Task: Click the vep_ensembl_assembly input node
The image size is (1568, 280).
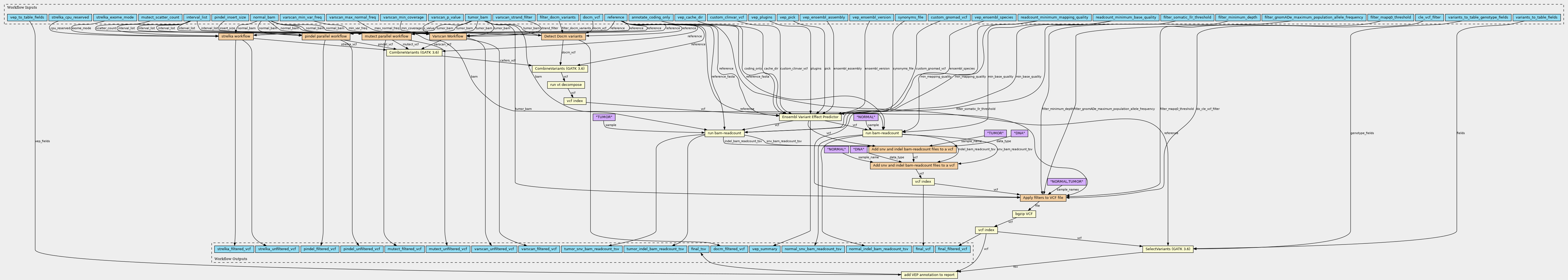Action: 824,18
